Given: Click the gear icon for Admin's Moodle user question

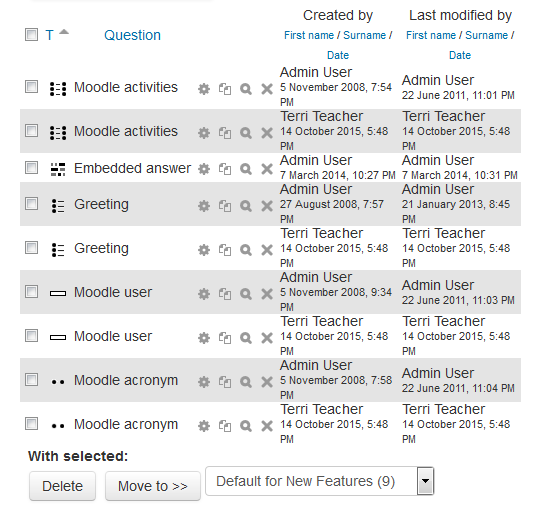Looking at the screenshot, I should pos(204,294).
